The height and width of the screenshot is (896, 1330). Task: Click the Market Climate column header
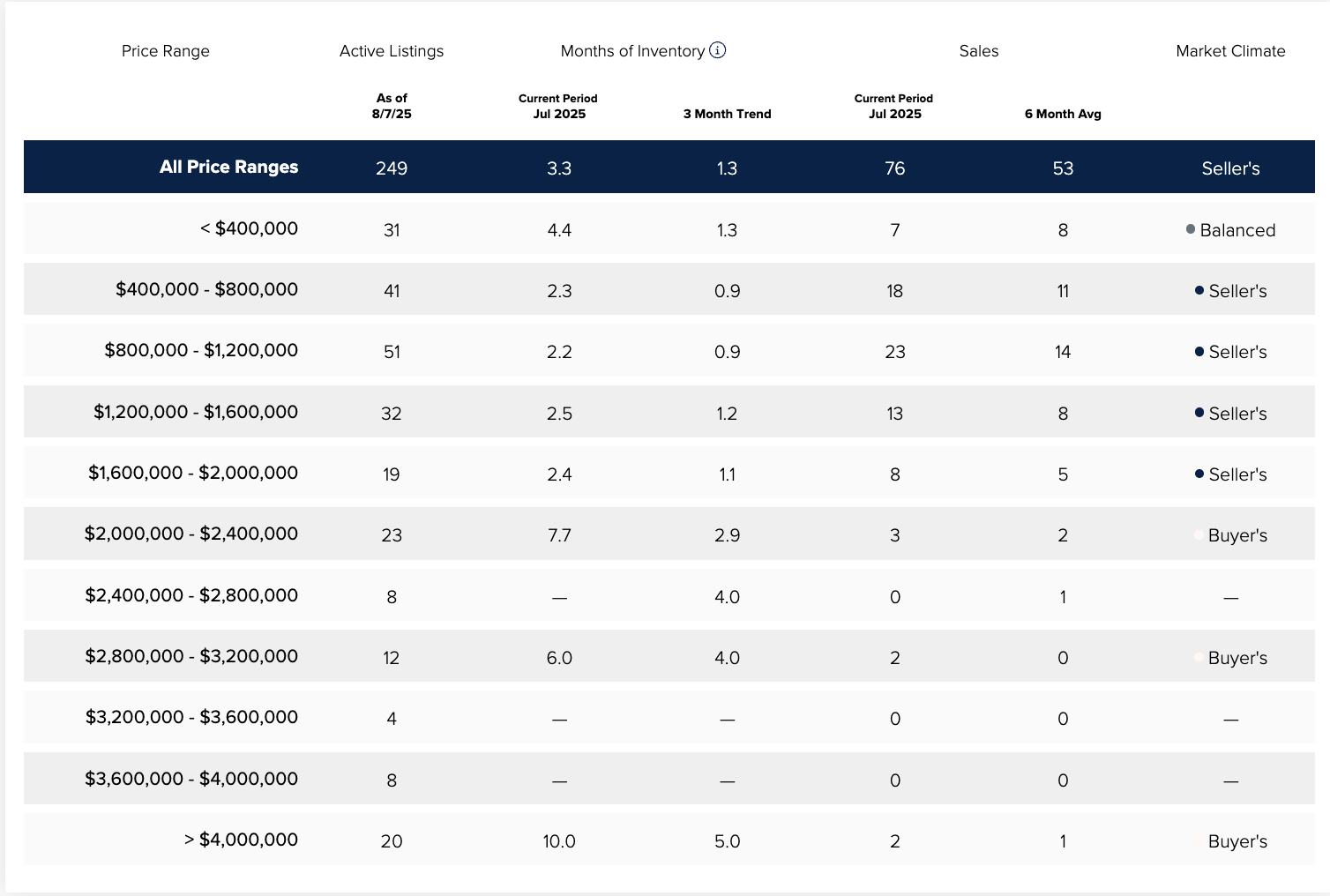tap(1230, 51)
